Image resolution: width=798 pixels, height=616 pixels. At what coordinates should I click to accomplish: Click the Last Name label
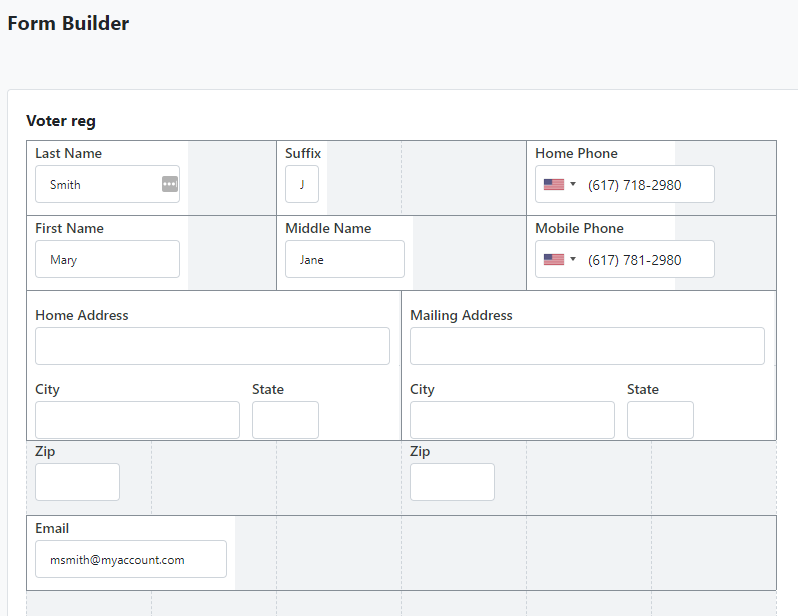tap(68, 153)
